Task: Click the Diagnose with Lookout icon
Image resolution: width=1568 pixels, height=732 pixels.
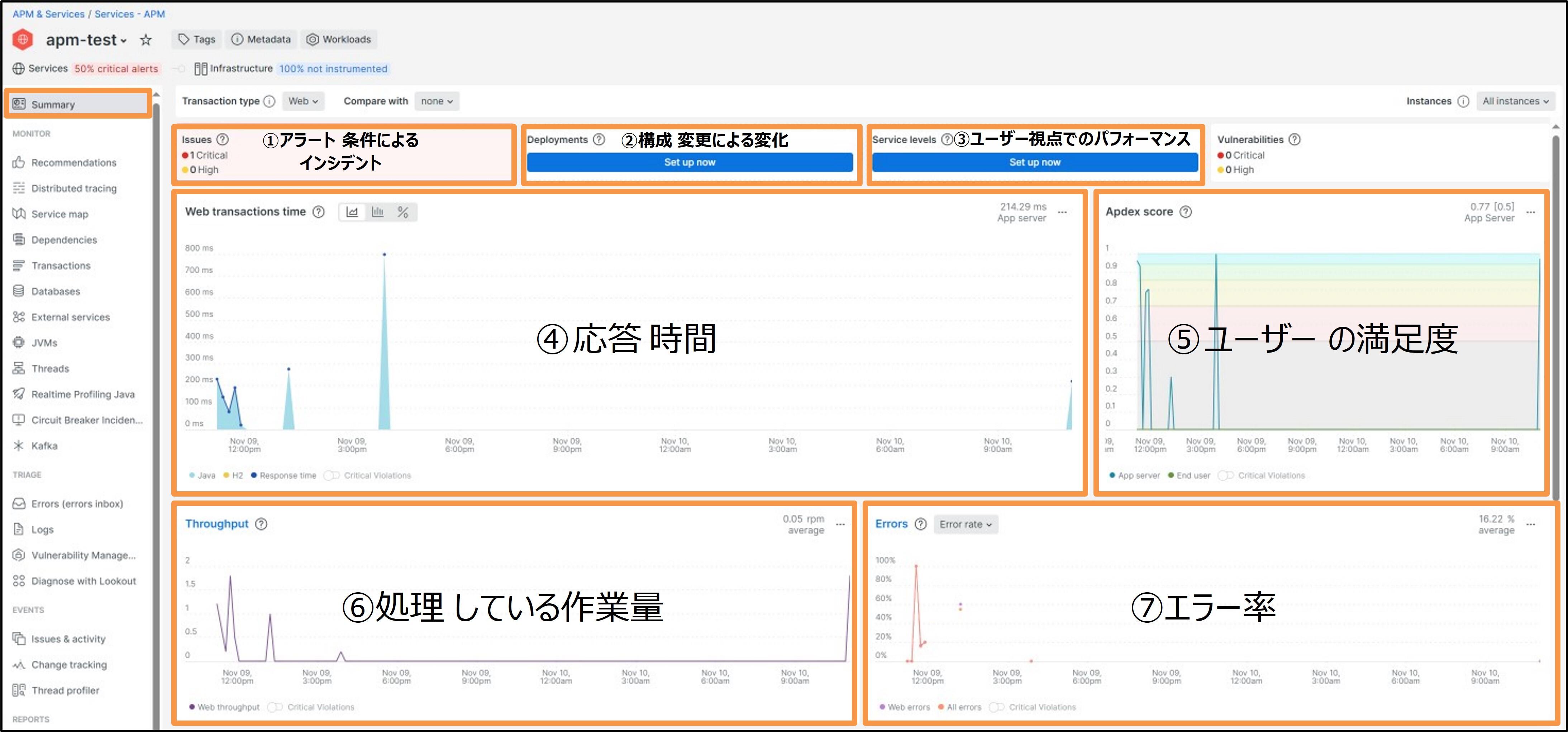Action: [x=19, y=580]
